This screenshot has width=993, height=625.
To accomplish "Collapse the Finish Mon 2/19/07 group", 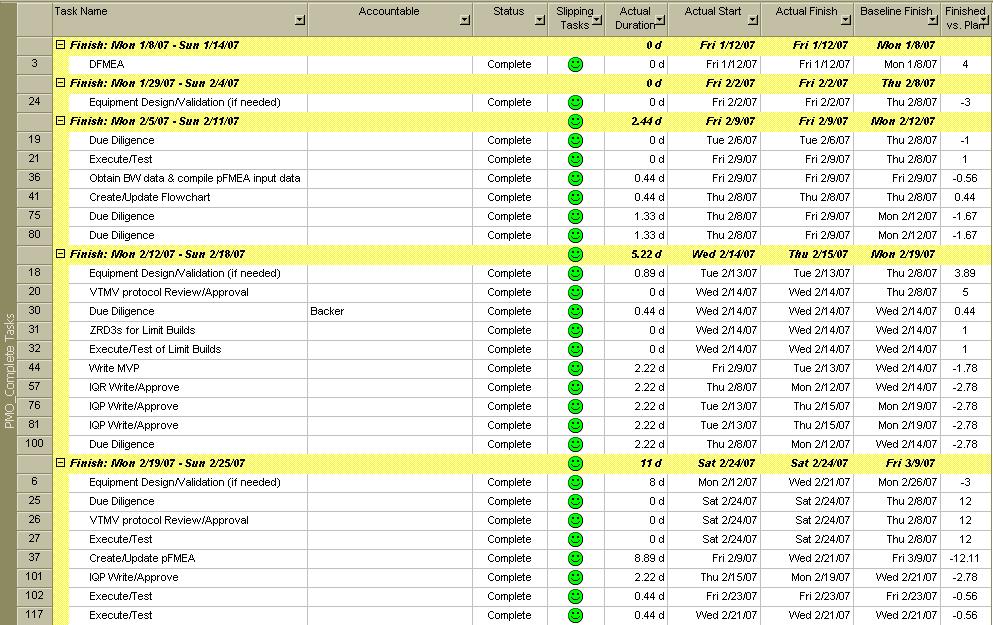I will 61,463.
